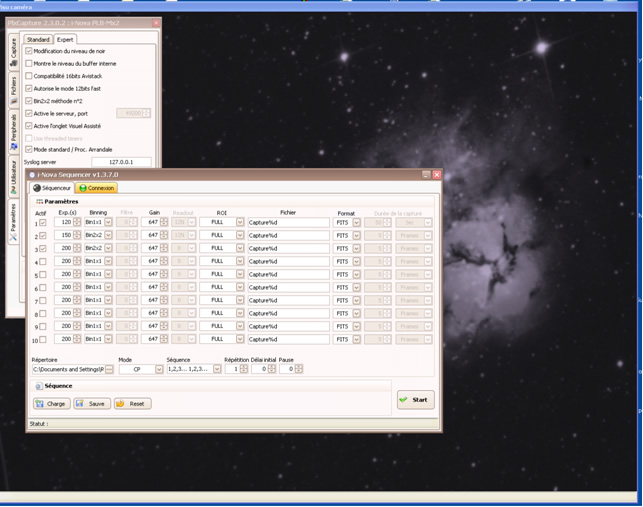Click row 2 Gain stepper arrows
Screen dimensions: 643x507
pyautogui.click(x=164, y=235)
